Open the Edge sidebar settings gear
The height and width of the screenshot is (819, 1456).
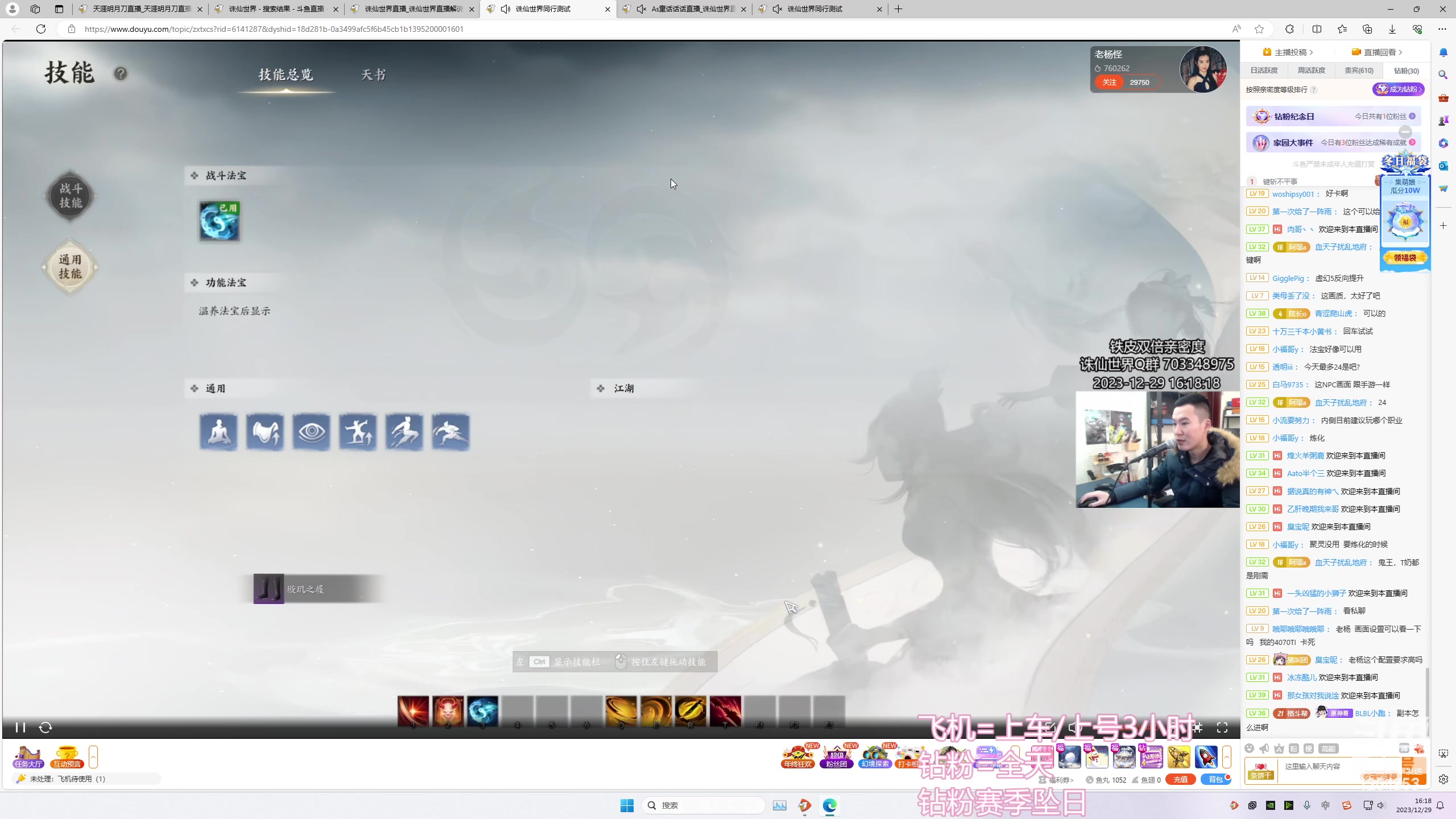[x=1443, y=779]
